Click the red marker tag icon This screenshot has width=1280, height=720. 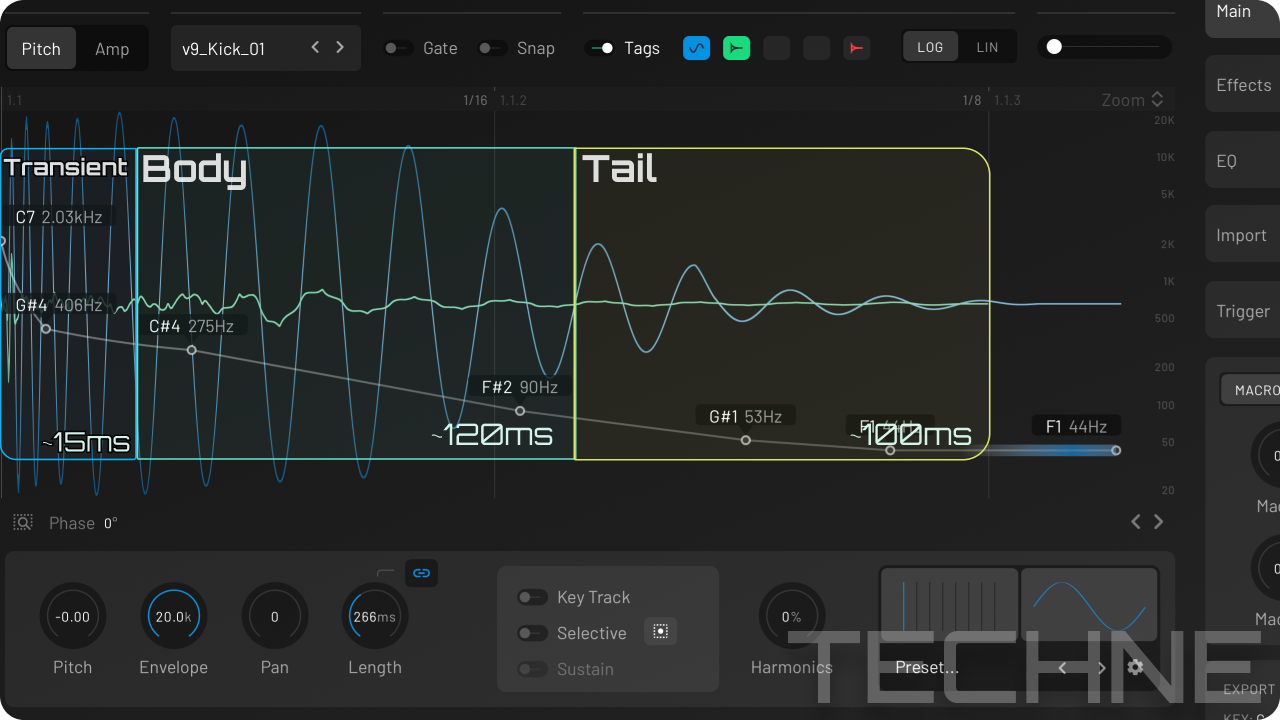click(x=856, y=48)
